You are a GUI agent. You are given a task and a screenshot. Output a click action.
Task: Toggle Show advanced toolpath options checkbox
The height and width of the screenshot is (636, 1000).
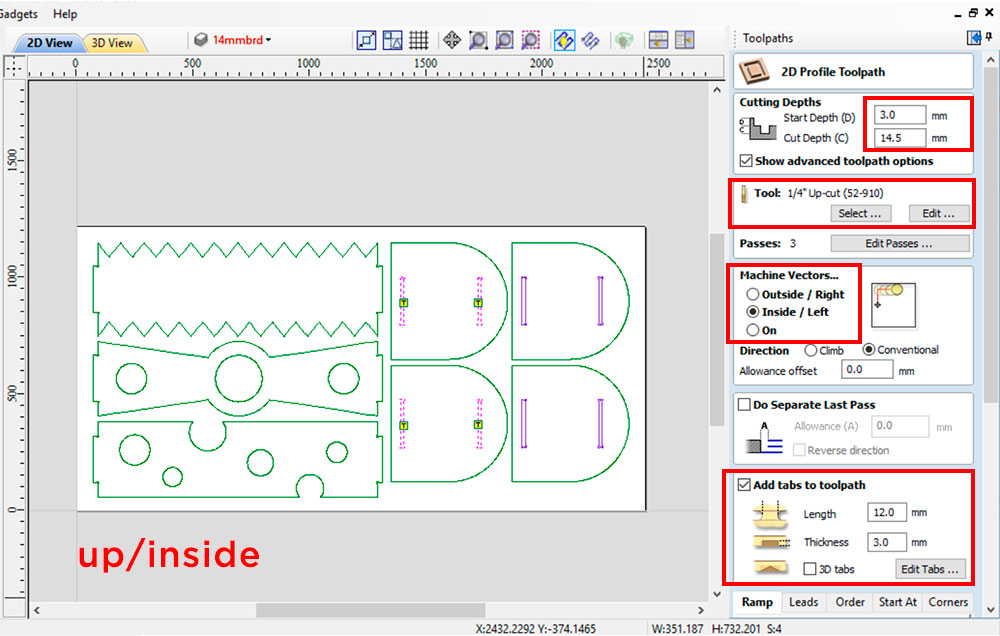tap(746, 161)
